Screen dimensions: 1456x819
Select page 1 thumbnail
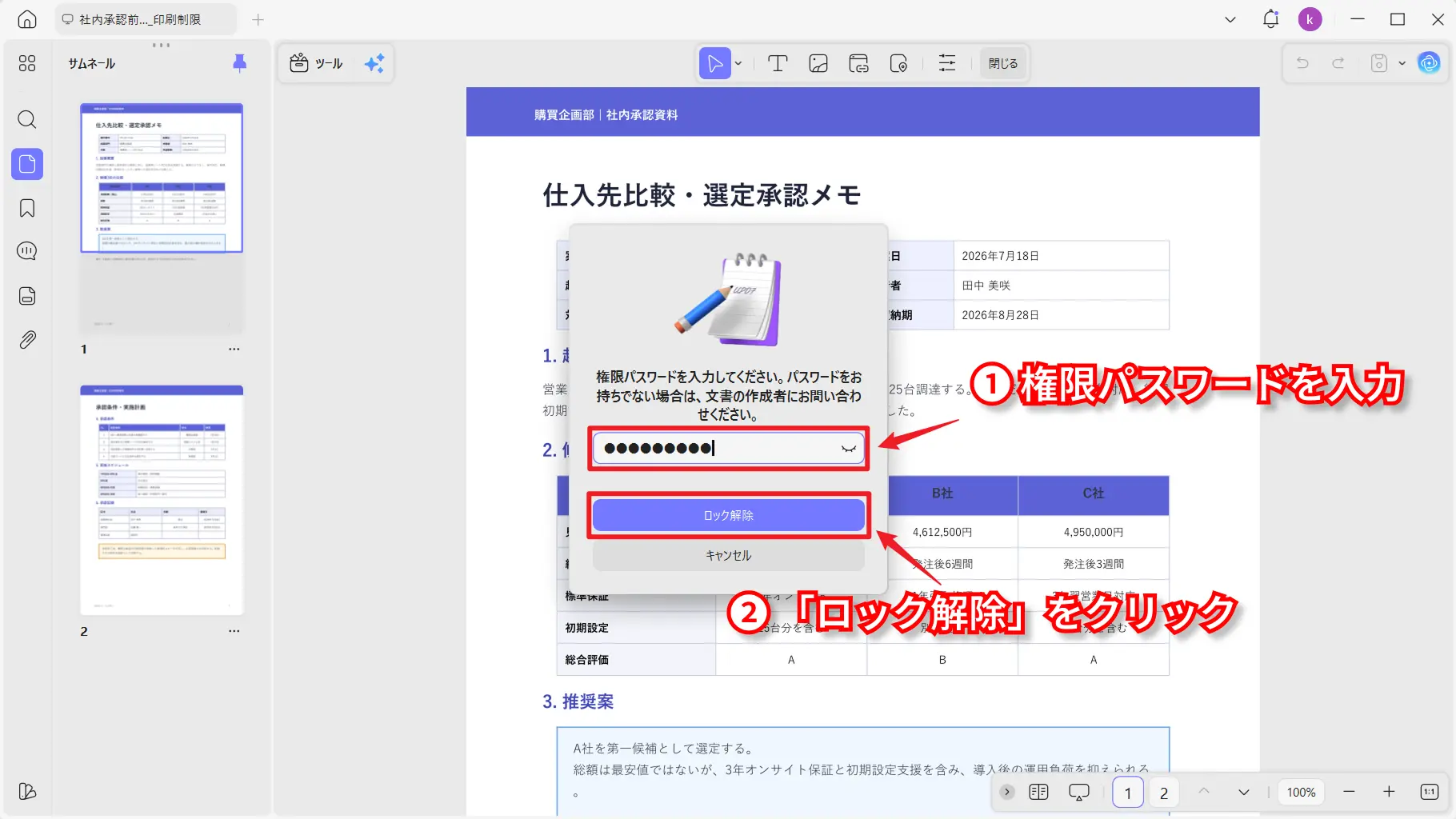tap(162, 218)
